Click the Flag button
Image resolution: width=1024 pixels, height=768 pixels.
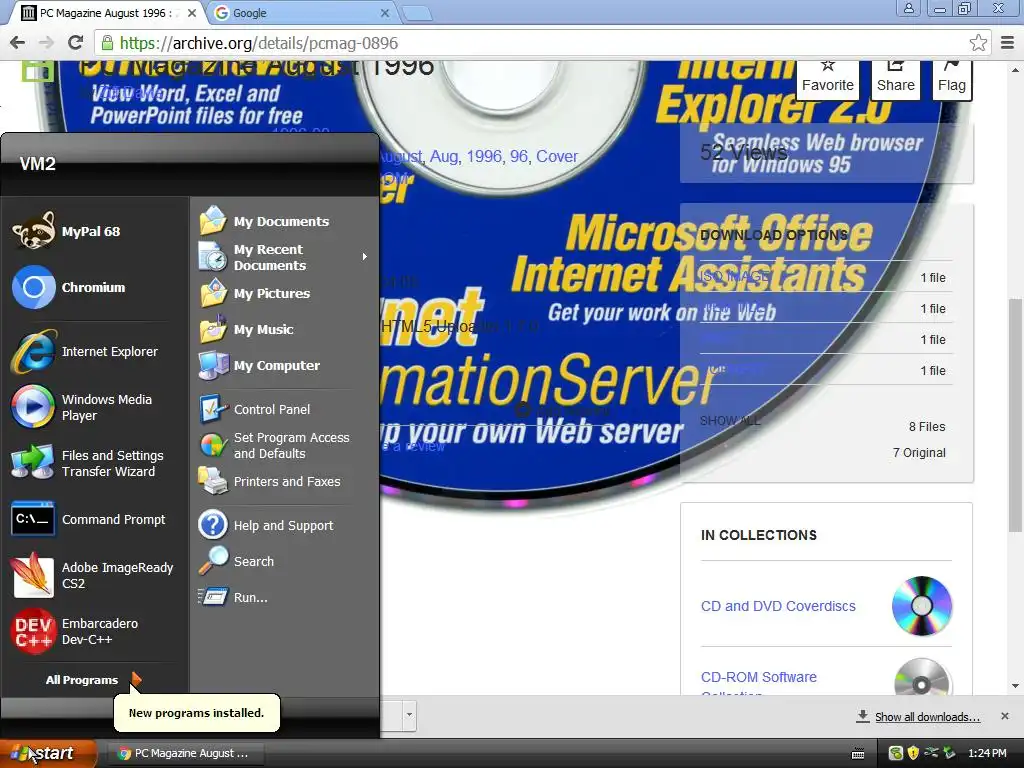[952, 79]
